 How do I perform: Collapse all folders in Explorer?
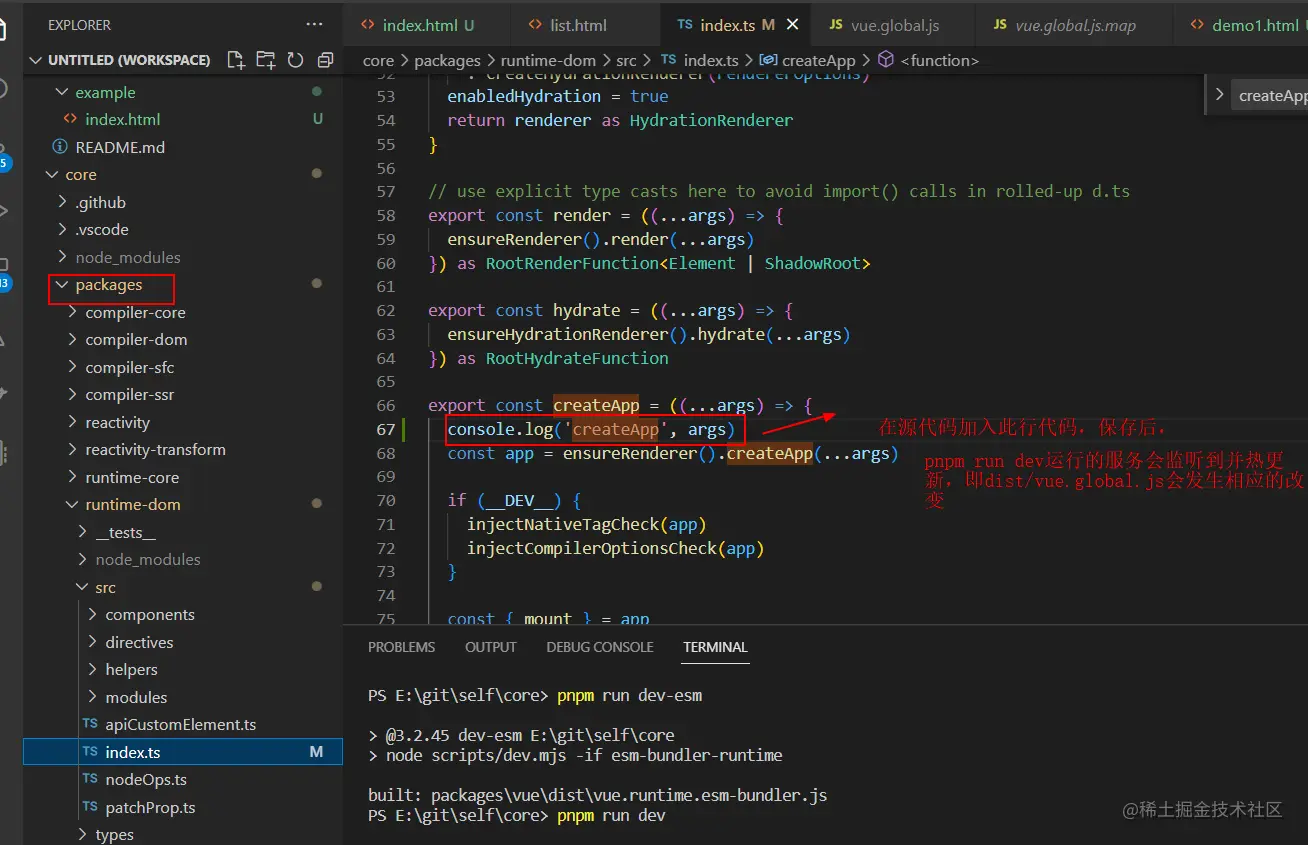pyautogui.click(x=325, y=60)
